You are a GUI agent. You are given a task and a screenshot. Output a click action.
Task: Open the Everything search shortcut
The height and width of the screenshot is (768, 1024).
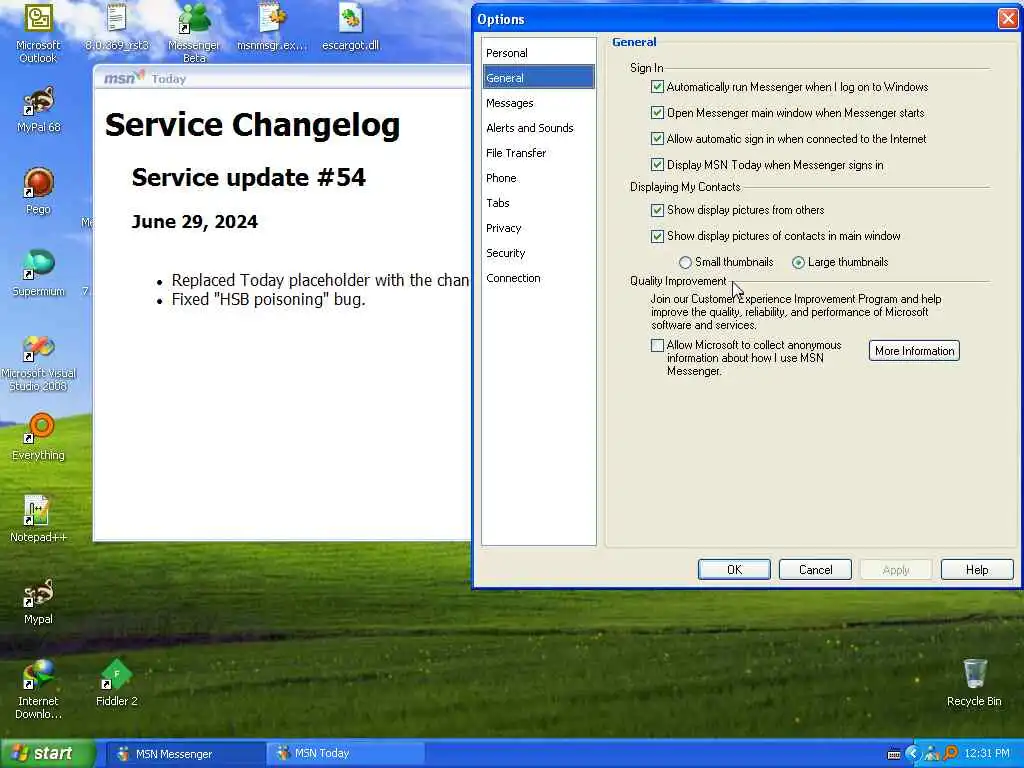tap(39, 437)
